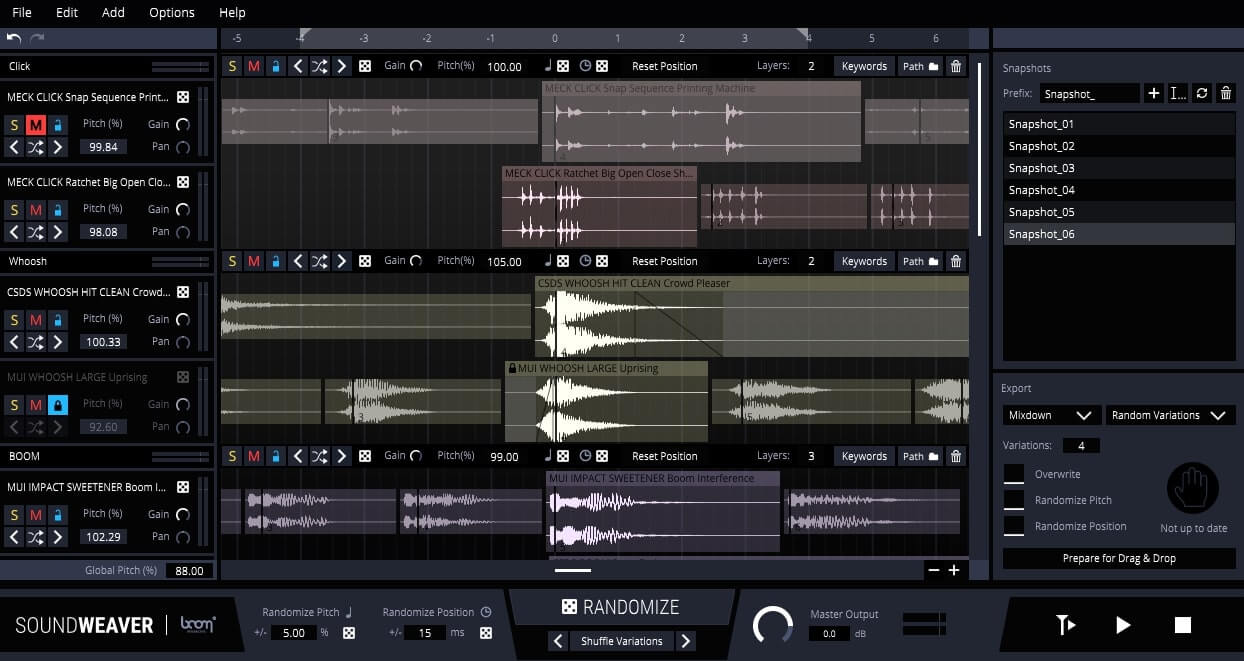Image resolution: width=1244 pixels, height=661 pixels.
Task: Open the Add menu
Action: click(113, 12)
